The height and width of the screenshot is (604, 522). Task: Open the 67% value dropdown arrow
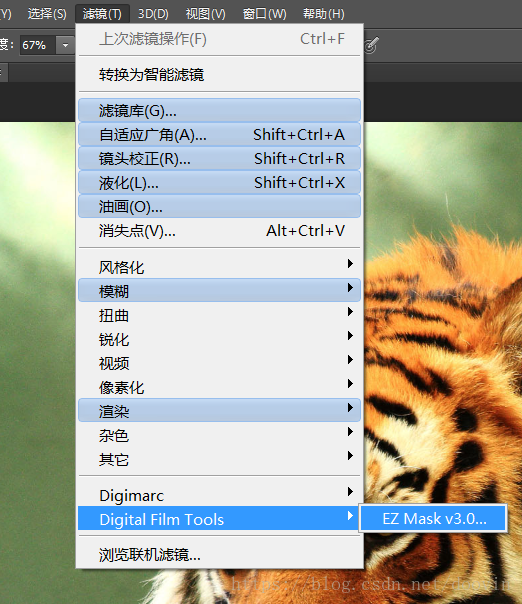(x=65, y=45)
